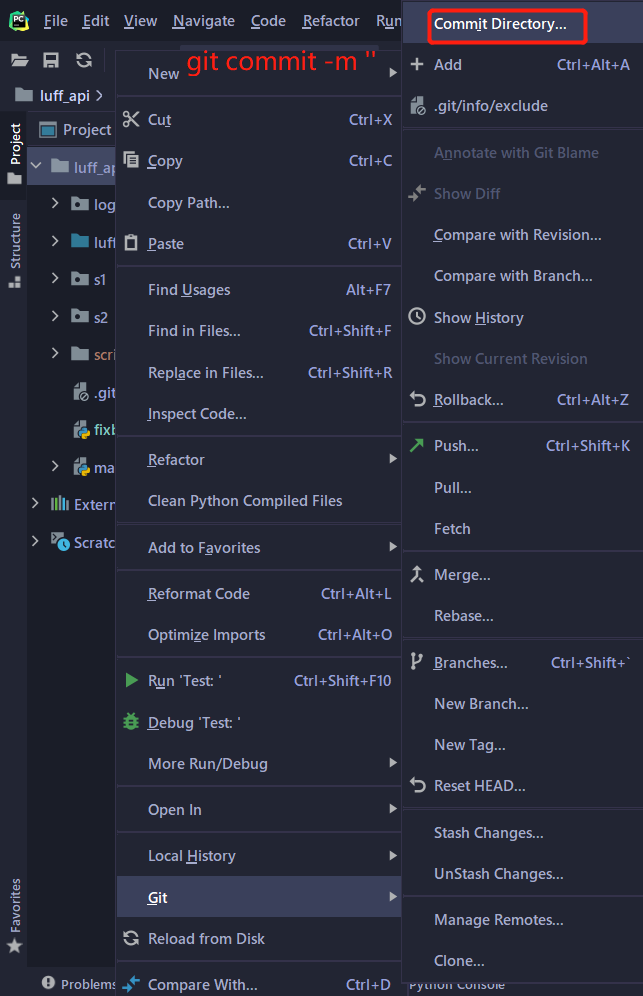
Task: Click the green Run 'Test:' play icon
Action: coord(132,680)
